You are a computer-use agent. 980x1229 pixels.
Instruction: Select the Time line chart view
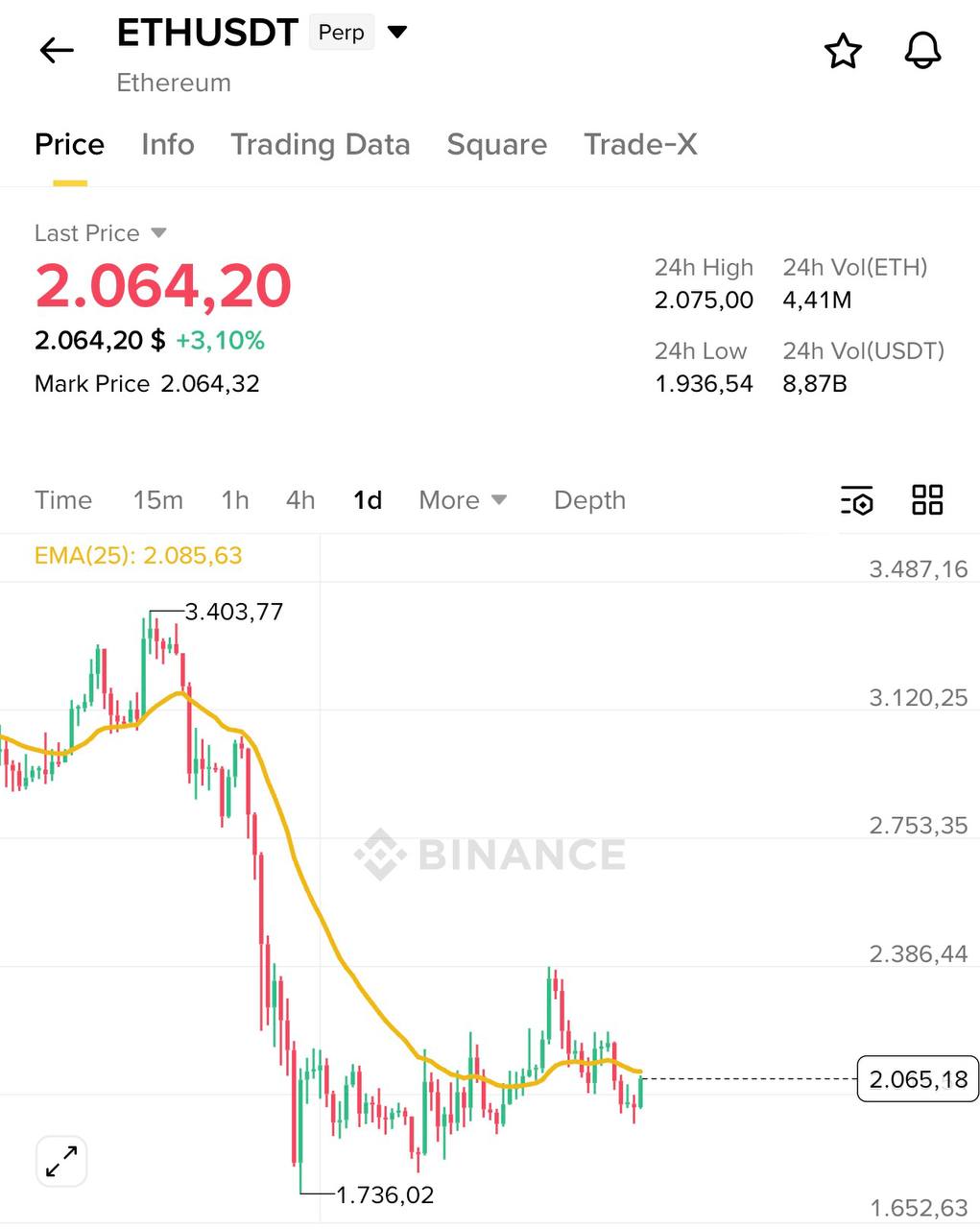coord(63,500)
